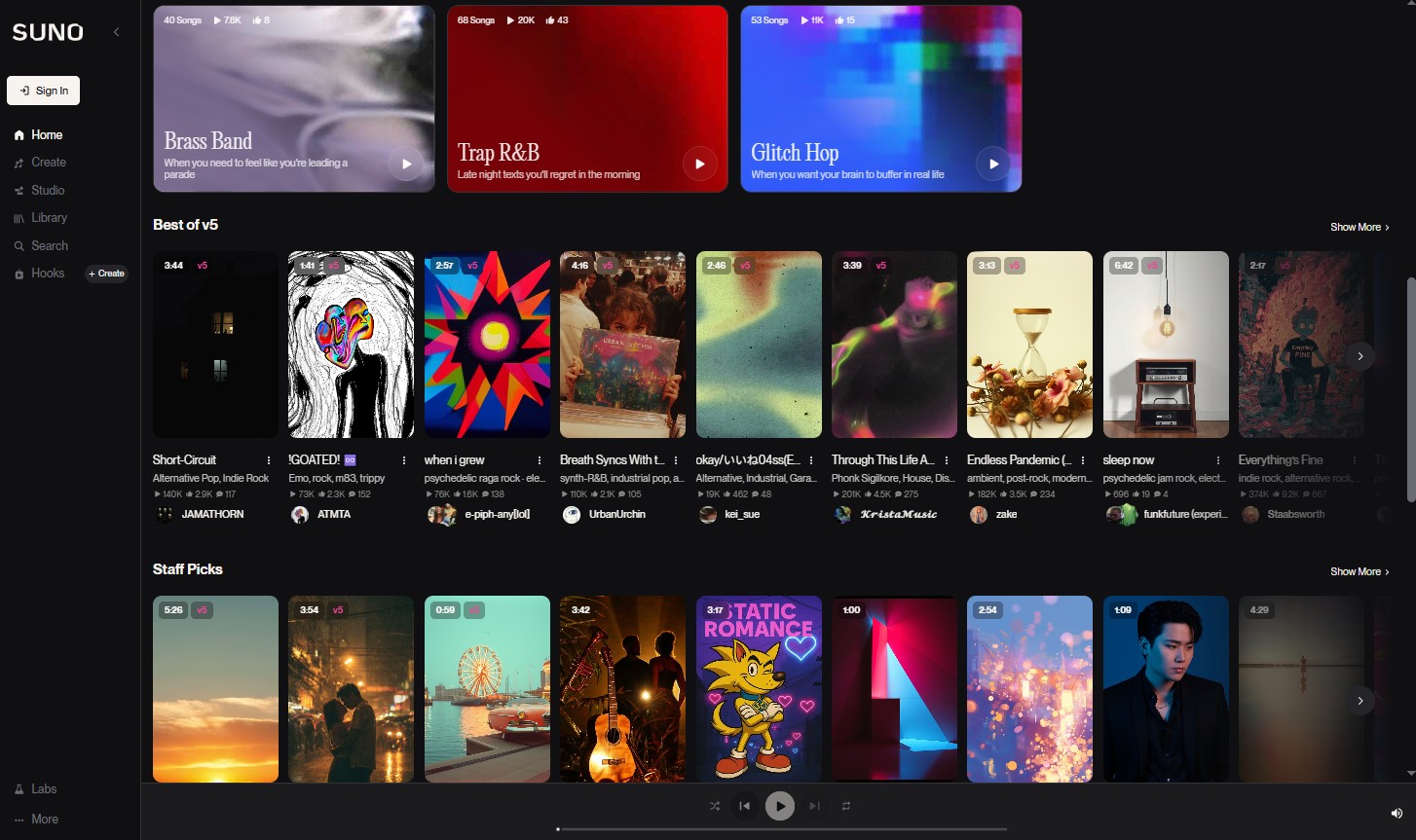Open the Through This Life song title

tap(882, 460)
